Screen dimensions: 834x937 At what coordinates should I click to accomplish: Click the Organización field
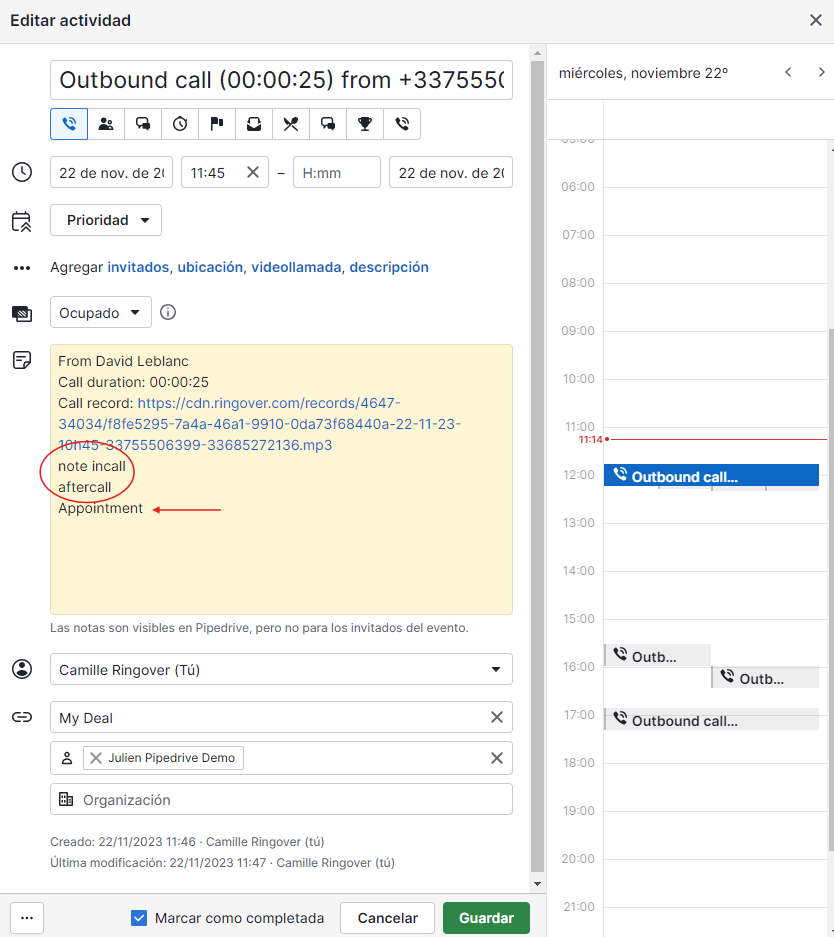(281, 799)
